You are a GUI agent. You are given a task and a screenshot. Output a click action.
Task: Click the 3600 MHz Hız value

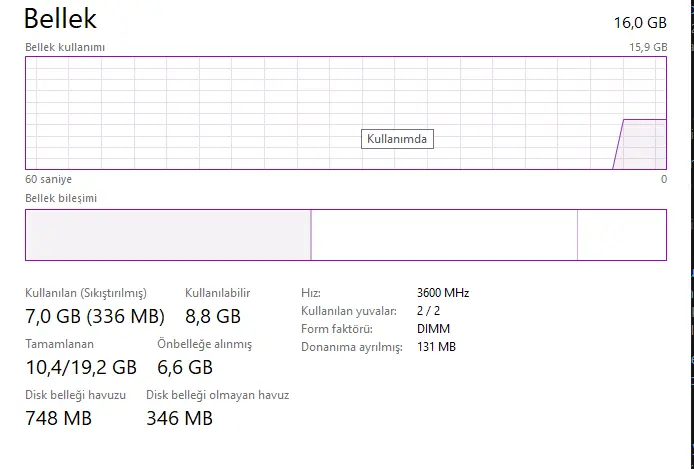pyautogui.click(x=443, y=293)
